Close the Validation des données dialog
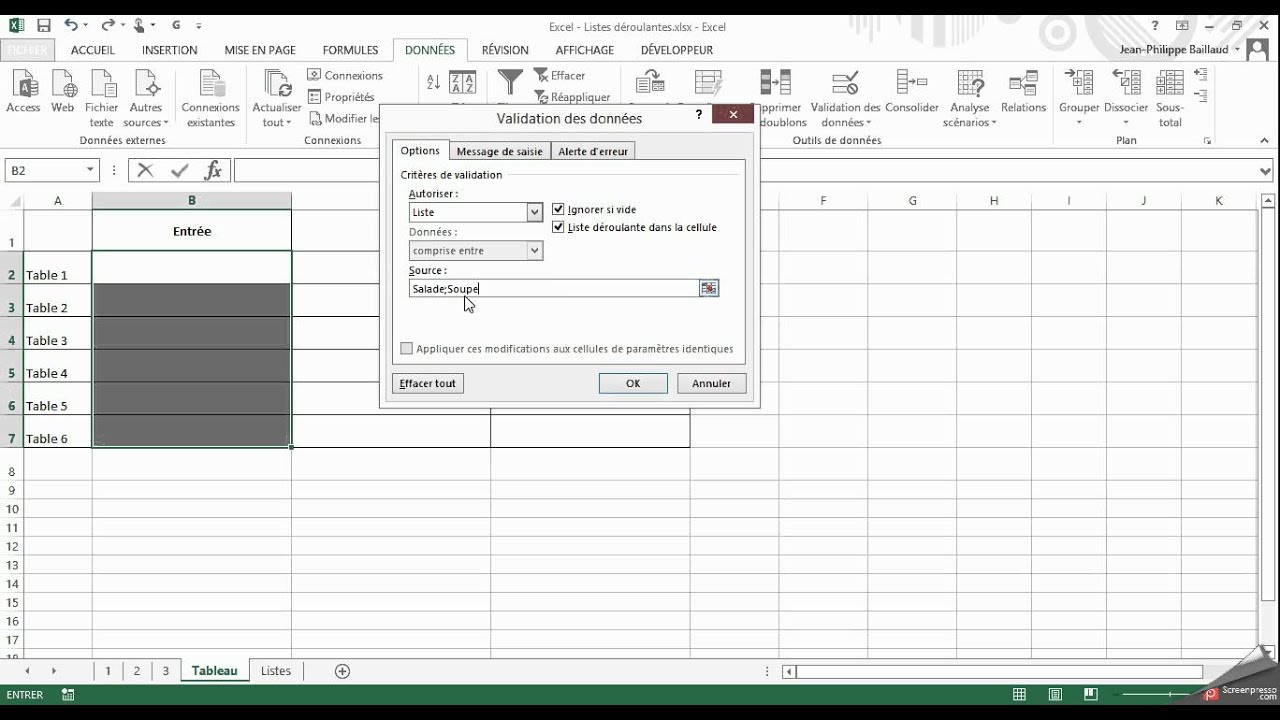Screen dimensions: 1280x720 coord(733,115)
